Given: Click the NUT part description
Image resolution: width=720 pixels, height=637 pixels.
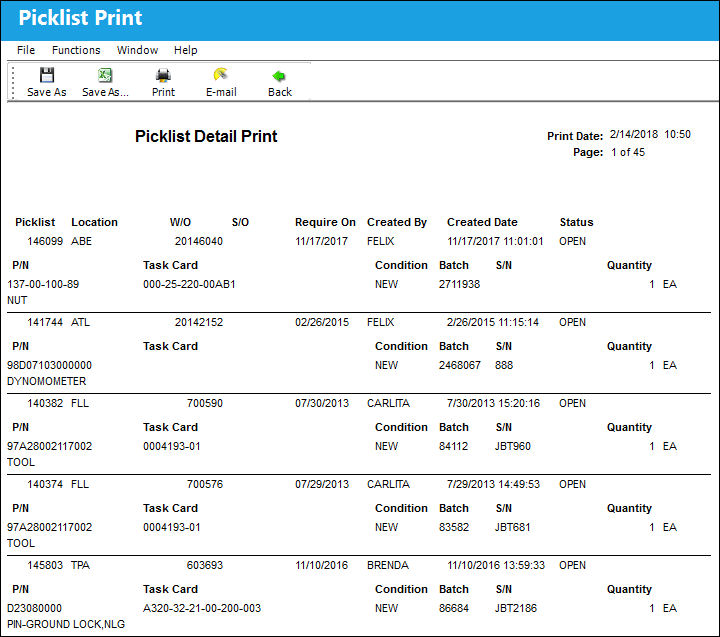Looking at the screenshot, I should (x=17, y=300).
